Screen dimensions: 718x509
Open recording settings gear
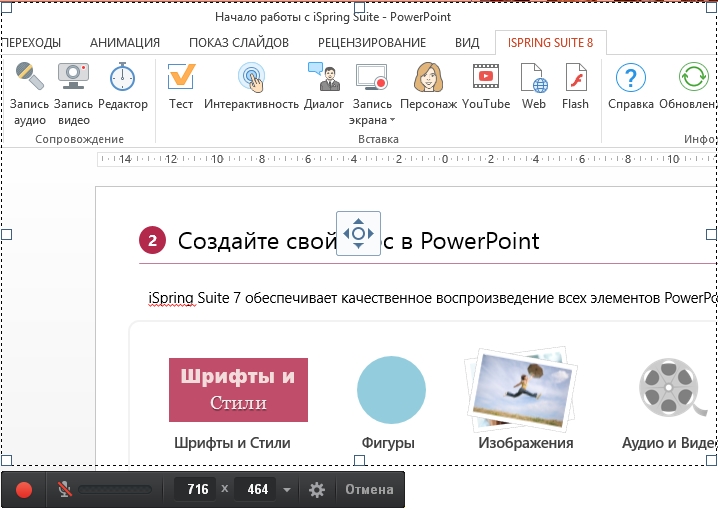(316, 490)
